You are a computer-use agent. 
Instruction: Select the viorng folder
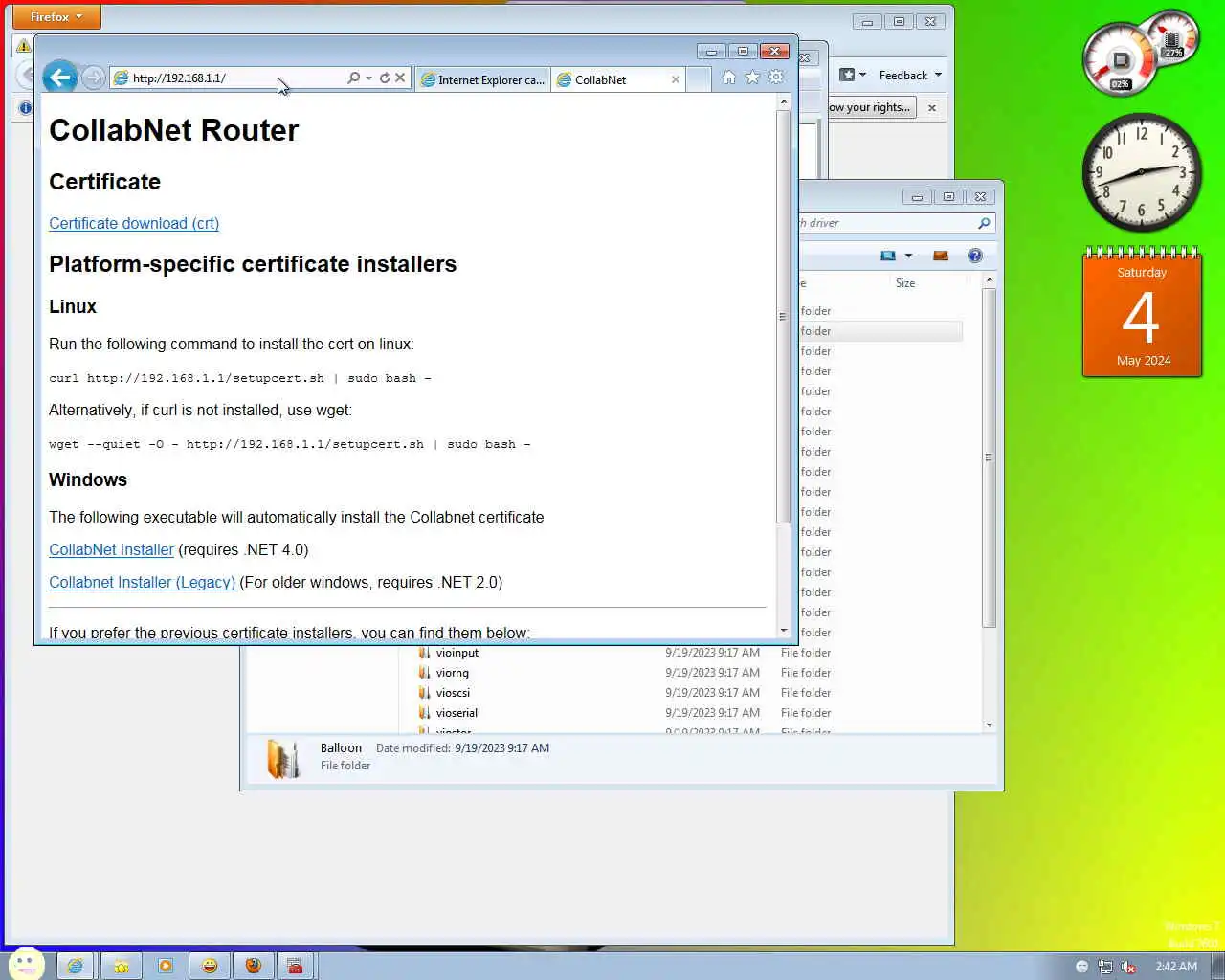click(x=452, y=673)
